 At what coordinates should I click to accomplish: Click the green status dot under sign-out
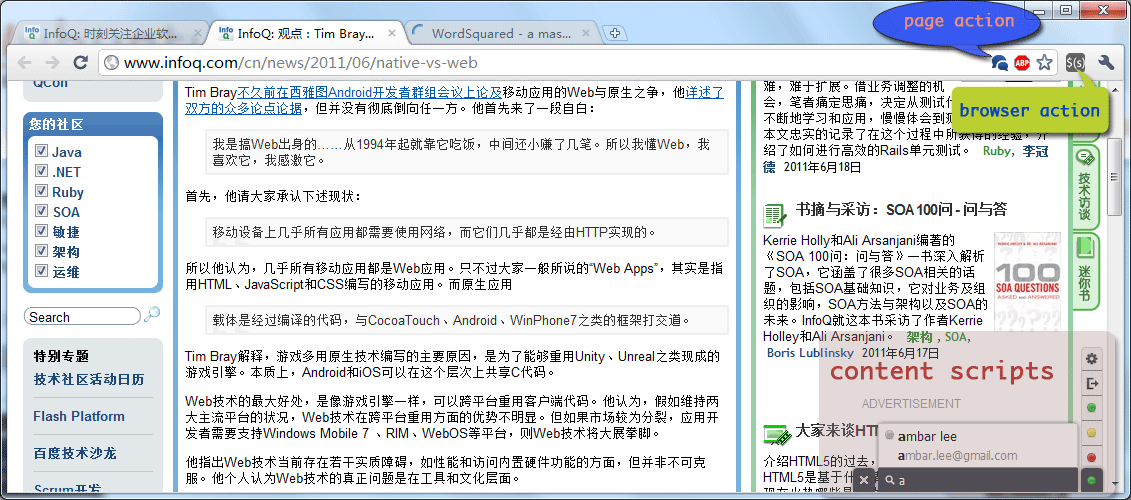point(1091,408)
